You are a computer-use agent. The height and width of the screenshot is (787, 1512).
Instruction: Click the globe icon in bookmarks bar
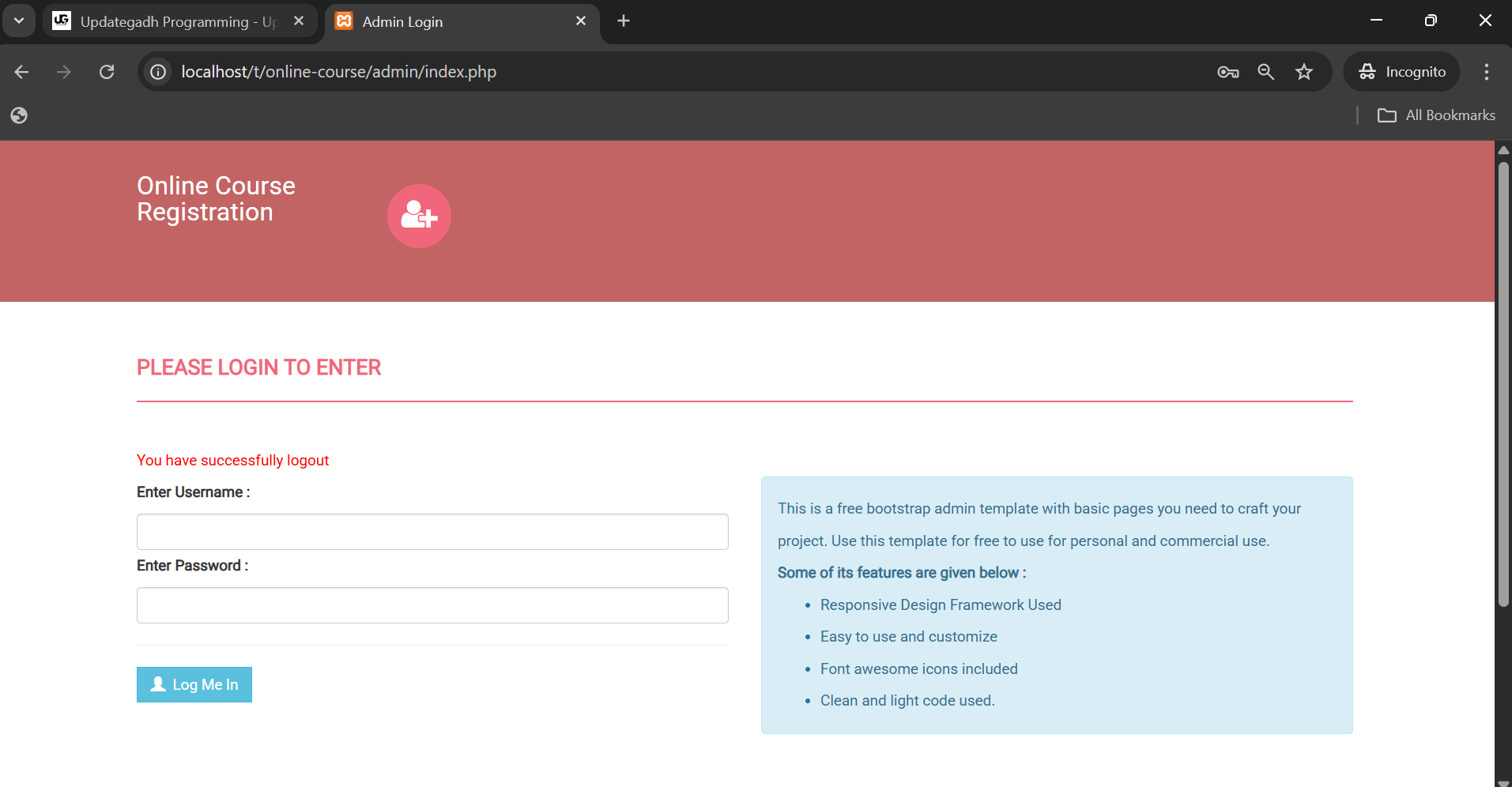coord(19,115)
